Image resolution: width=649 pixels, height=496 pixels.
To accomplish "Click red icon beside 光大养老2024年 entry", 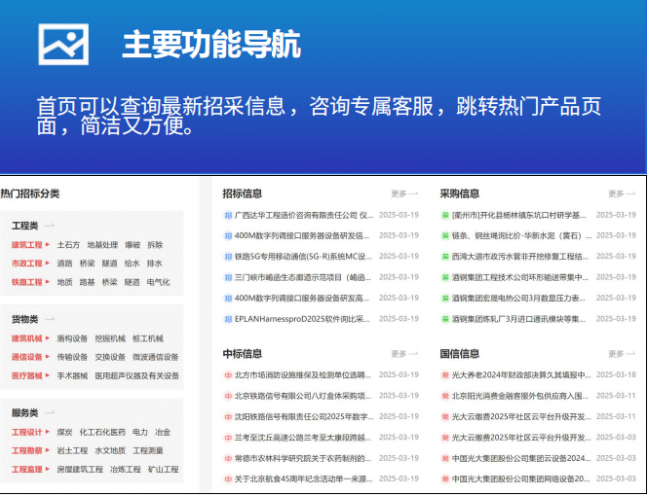I will 445,375.
